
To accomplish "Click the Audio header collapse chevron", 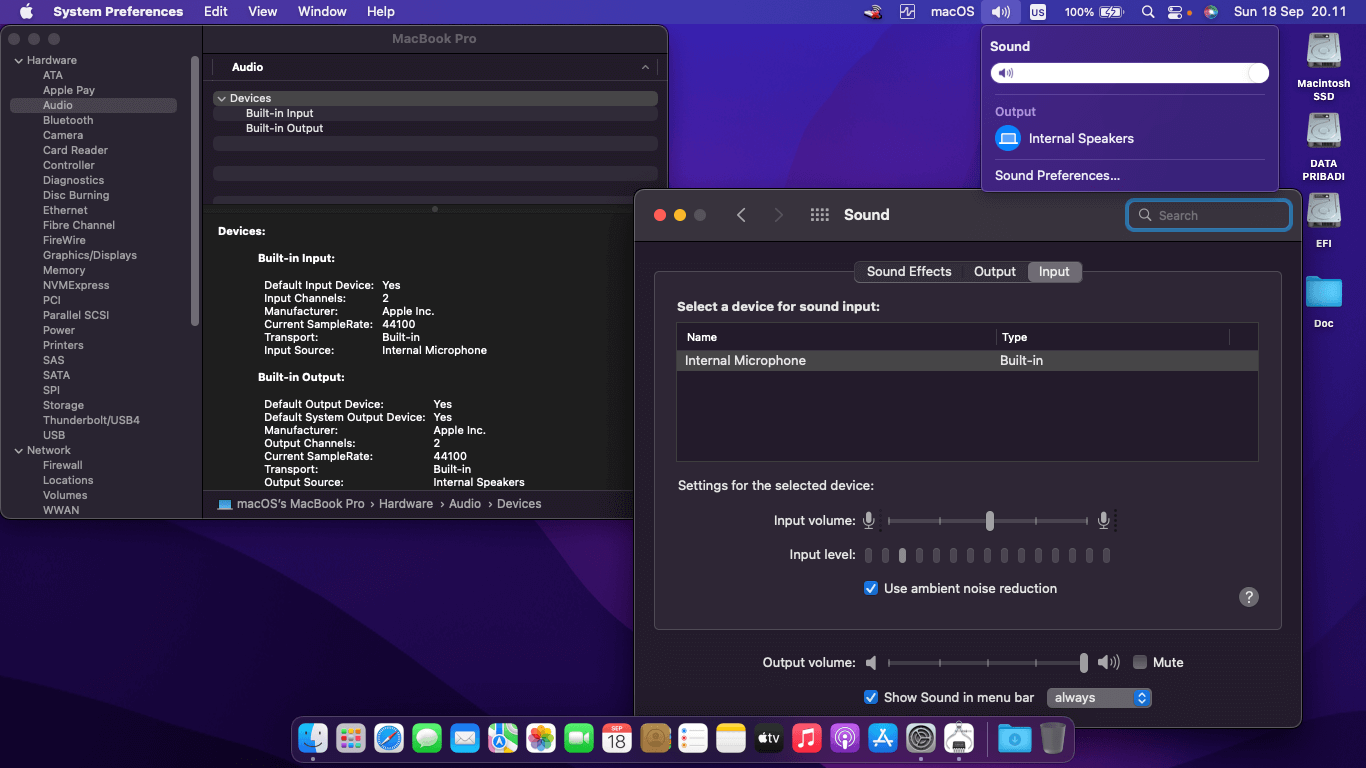I will (645, 67).
